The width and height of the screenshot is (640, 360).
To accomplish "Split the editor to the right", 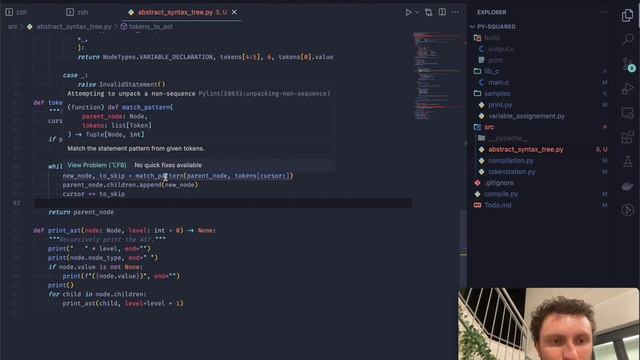I will [x=442, y=12].
